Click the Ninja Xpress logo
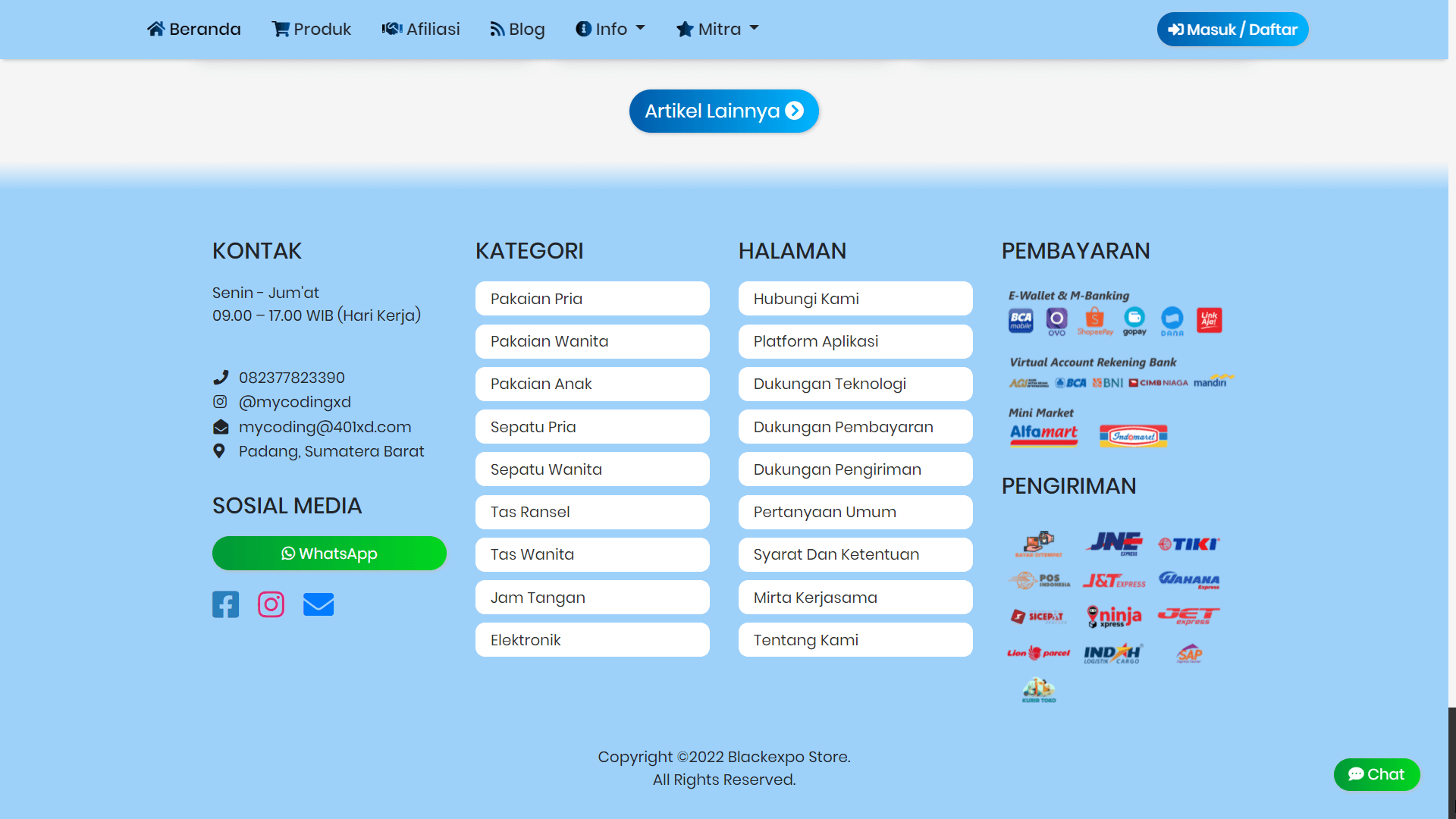This screenshot has width=1456, height=819. point(1113,616)
